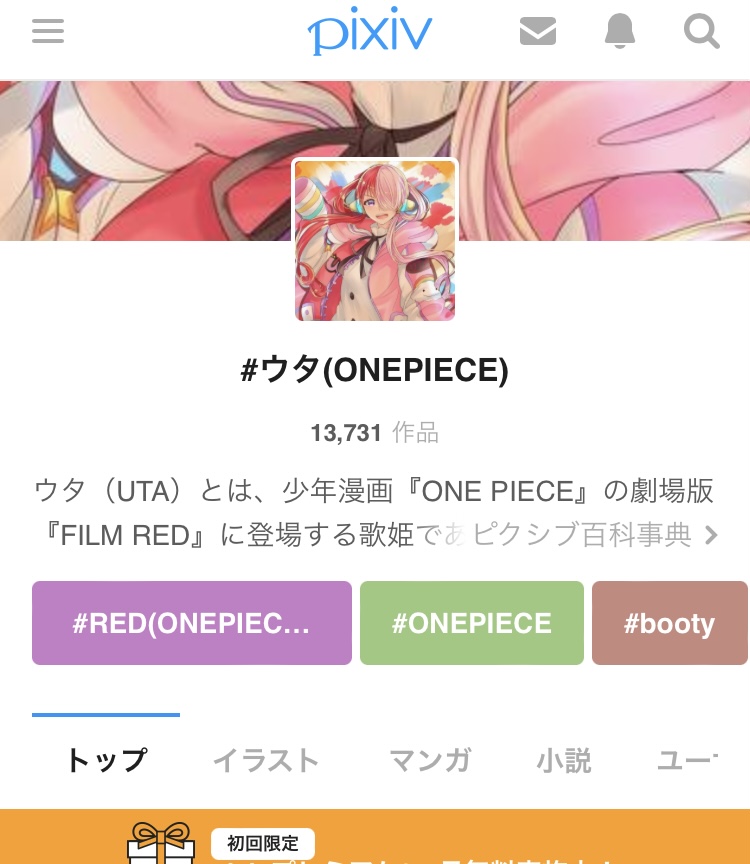
Task: Open the Uta tag avatar thumbnail
Action: 375,240
